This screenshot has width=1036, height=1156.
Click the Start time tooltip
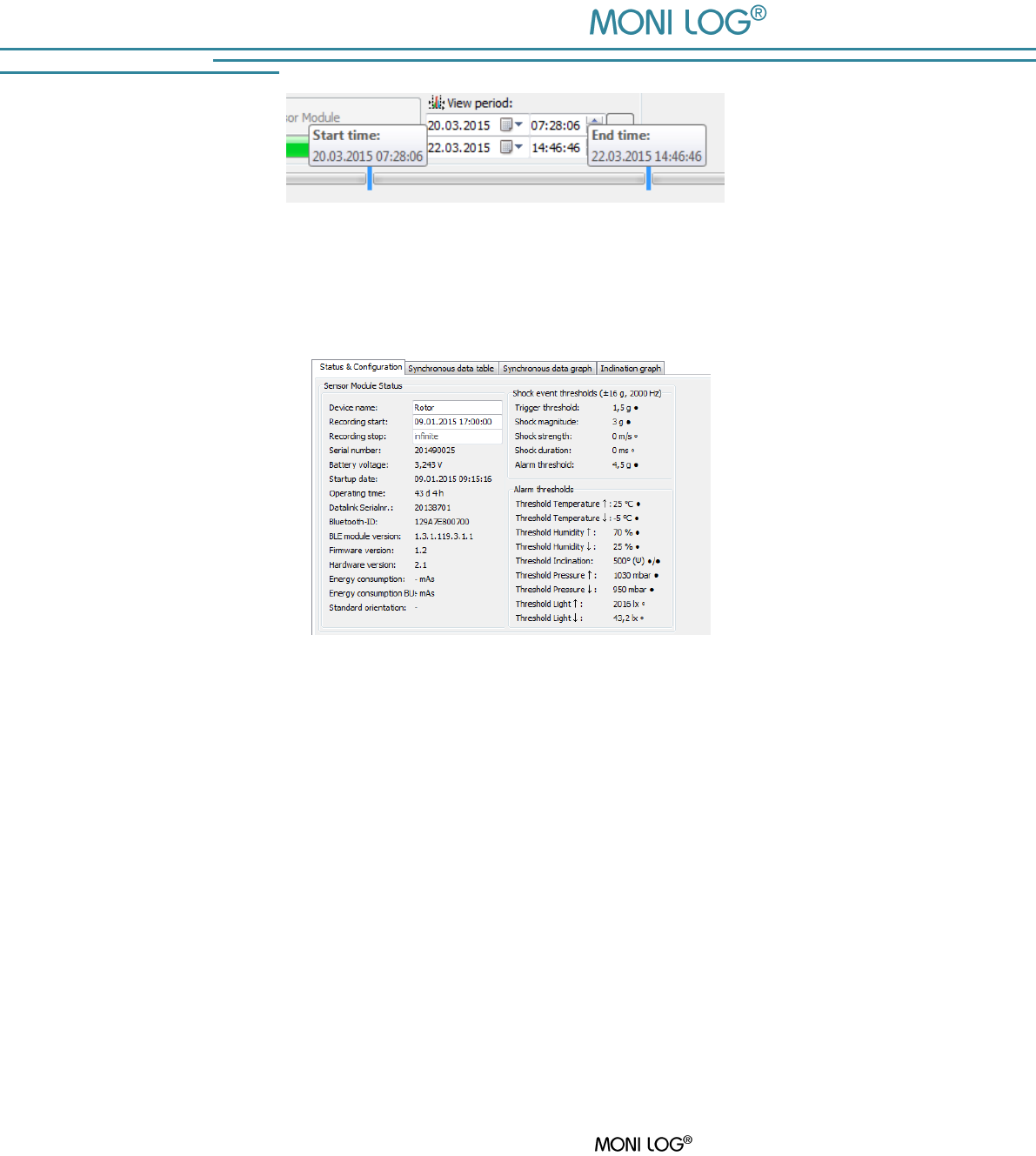368,146
